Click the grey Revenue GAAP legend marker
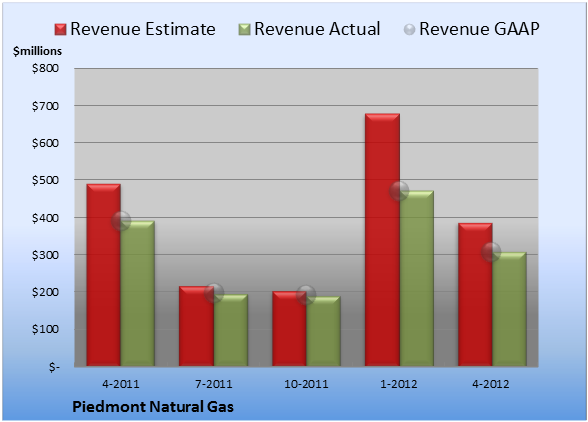 coord(409,29)
